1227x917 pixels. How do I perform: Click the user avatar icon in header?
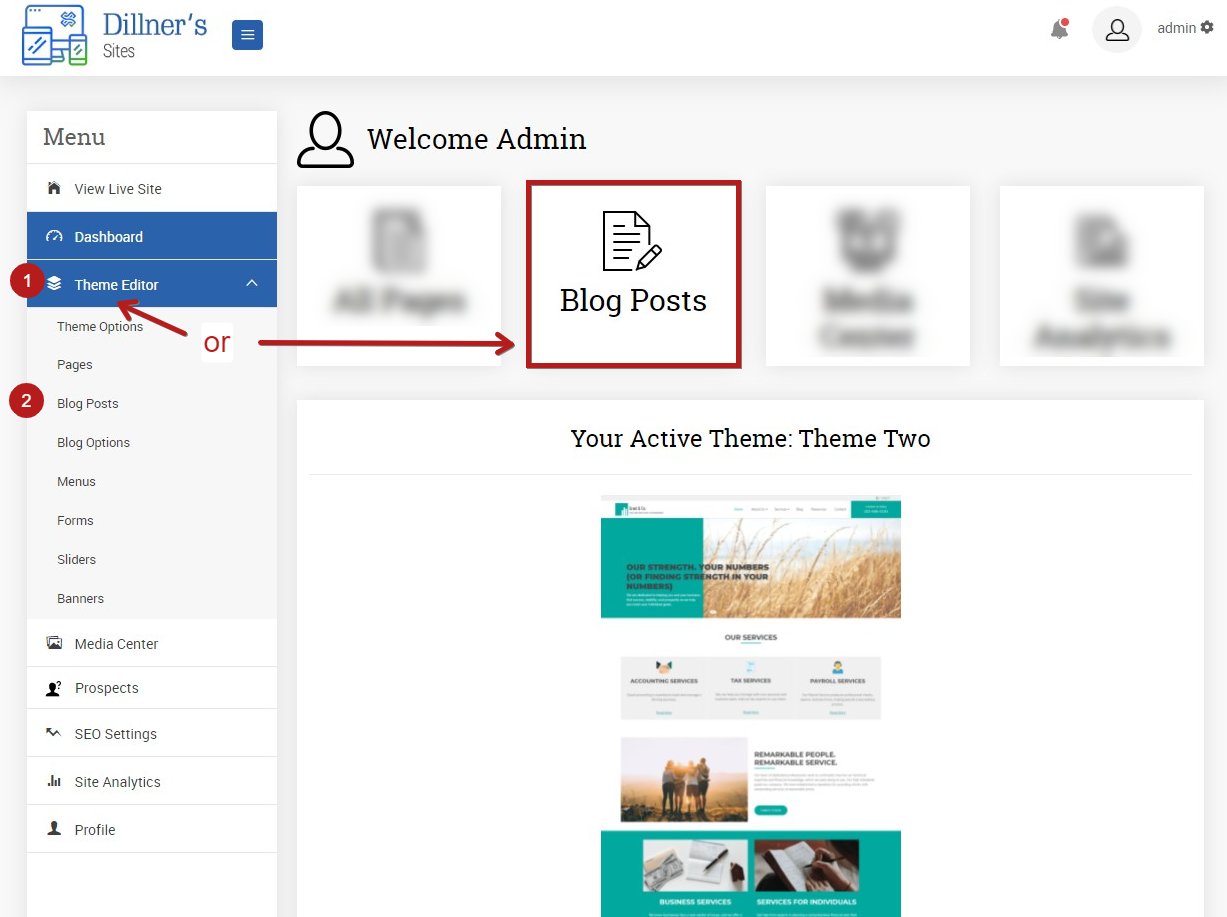[1117, 29]
